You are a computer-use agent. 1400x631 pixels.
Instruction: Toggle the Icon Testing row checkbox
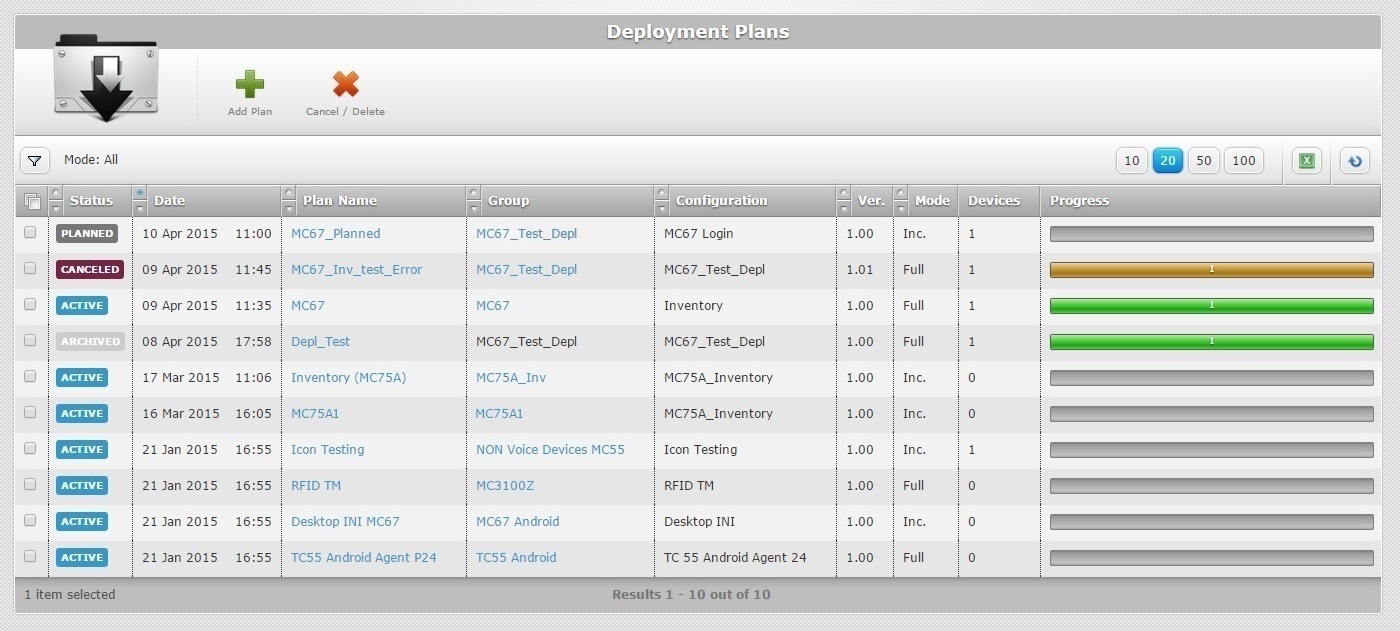[30, 448]
